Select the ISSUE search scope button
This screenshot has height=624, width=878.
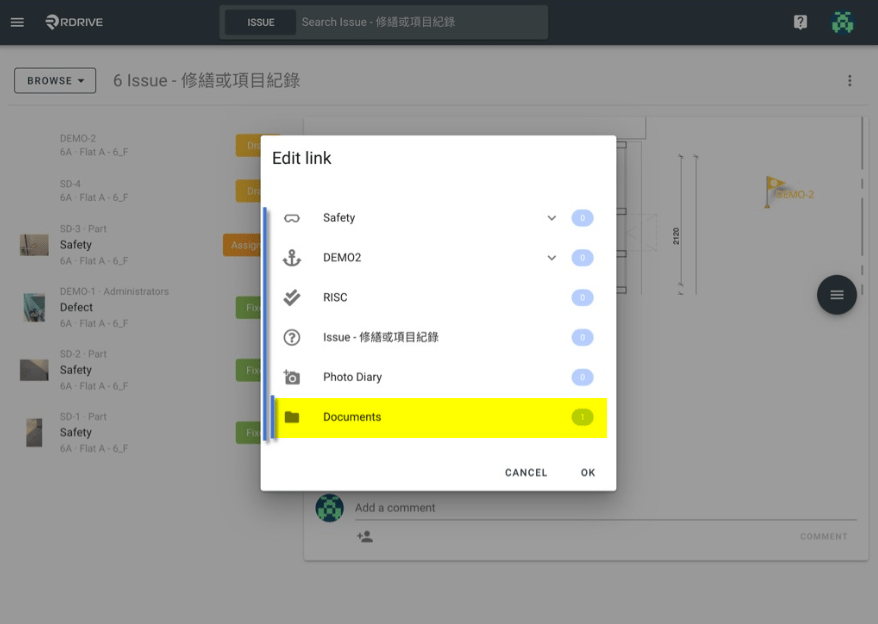pos(260,22)
